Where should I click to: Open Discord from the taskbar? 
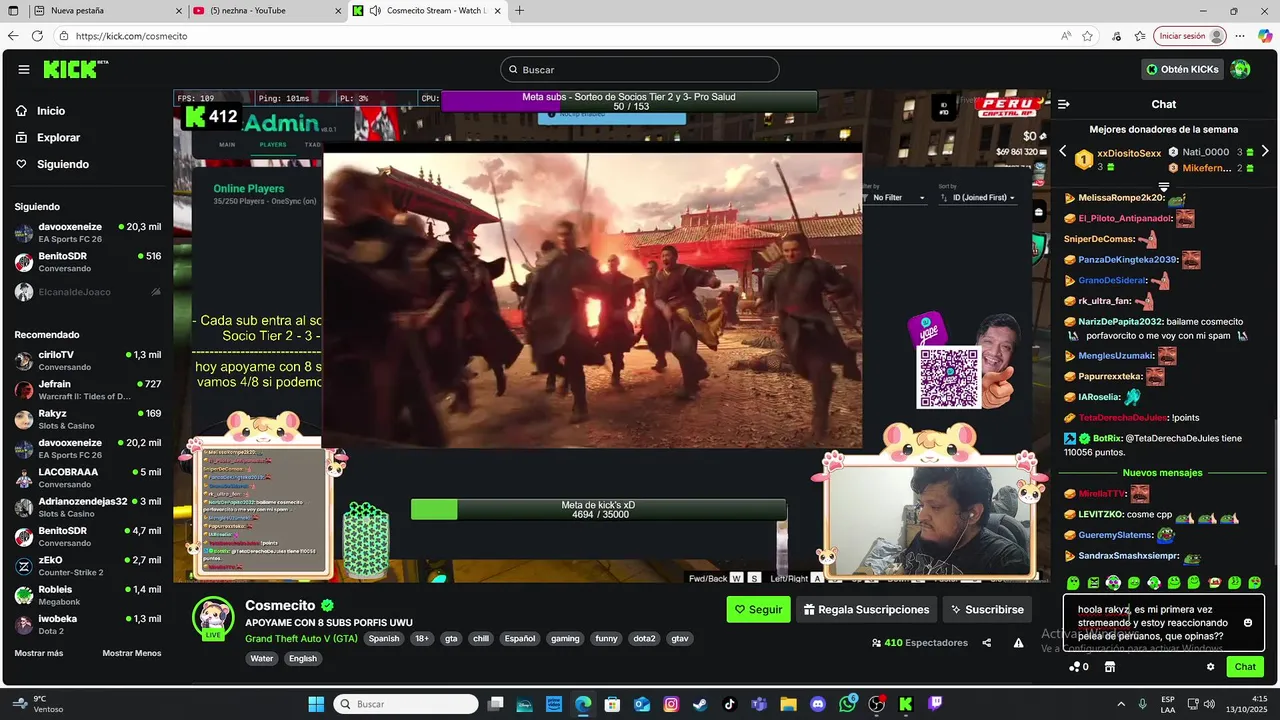(x=818, y=704)
